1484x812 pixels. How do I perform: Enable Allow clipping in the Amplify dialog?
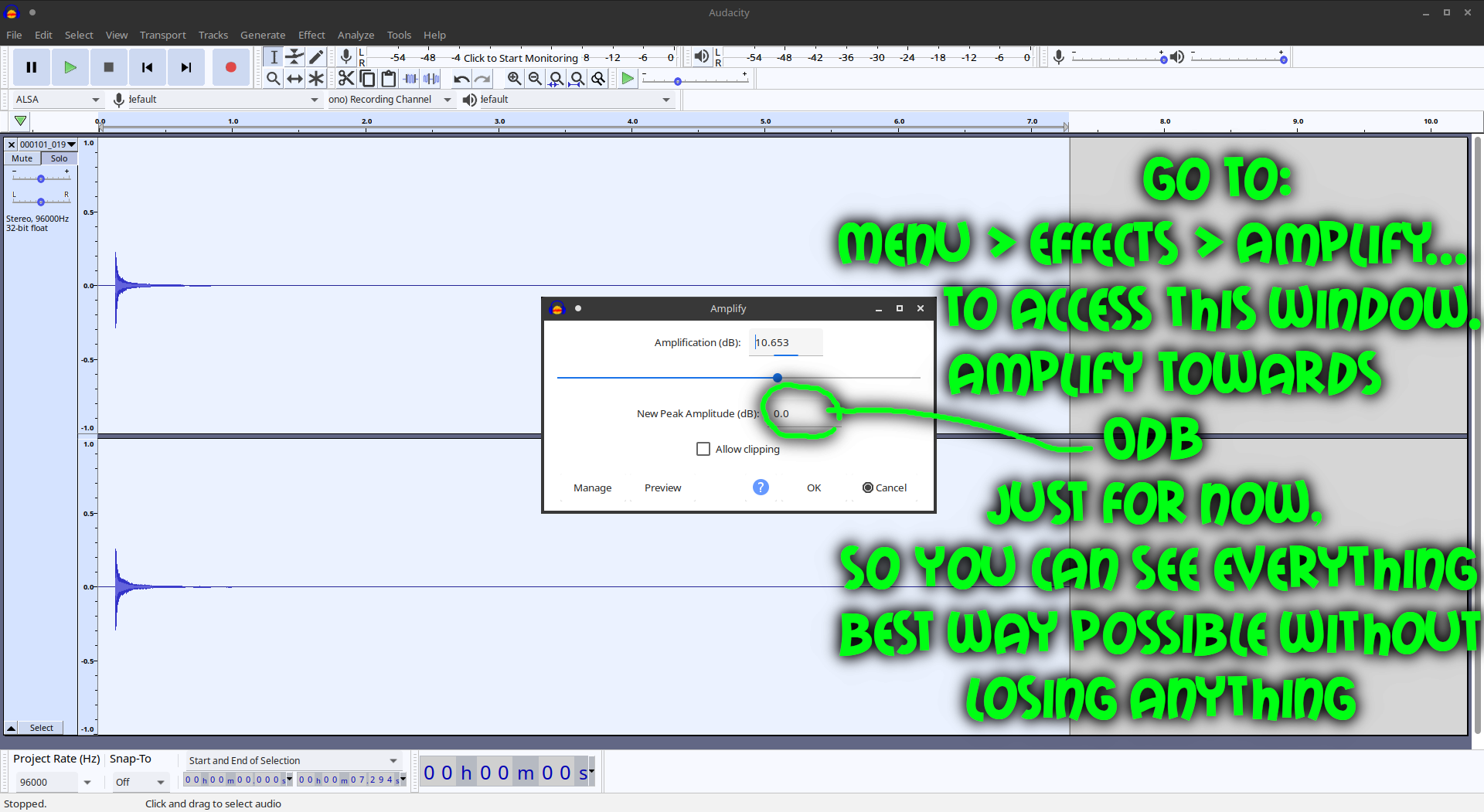pyautogui.click(x=703, y=449)
